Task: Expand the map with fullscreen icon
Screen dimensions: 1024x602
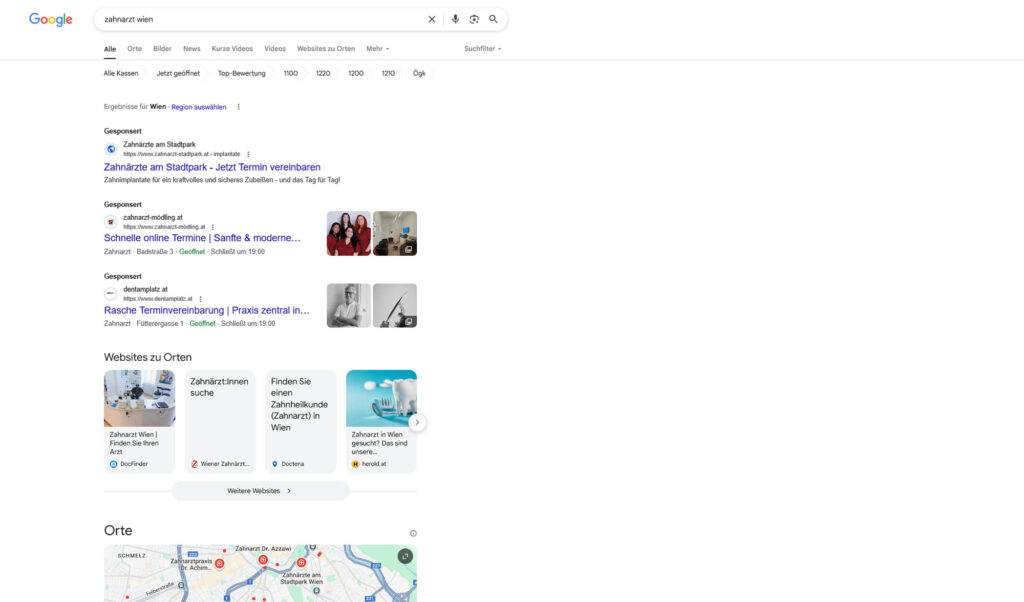Action: pyautogui.click(x=405, y=556)
